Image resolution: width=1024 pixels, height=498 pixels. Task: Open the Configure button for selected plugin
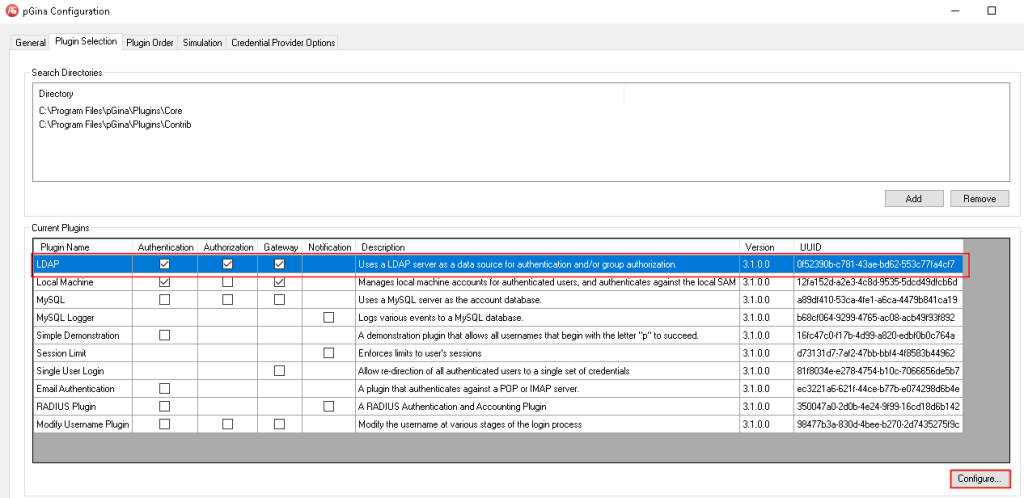(979, 479)
